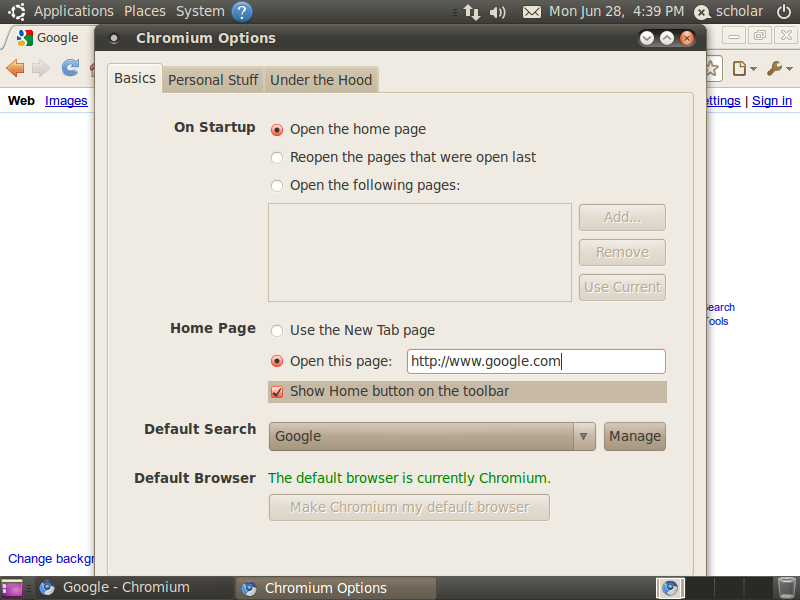Viewport: 800px width, 600px height.
Task: Click the Google favicon on browser tab
Action: 24,38
